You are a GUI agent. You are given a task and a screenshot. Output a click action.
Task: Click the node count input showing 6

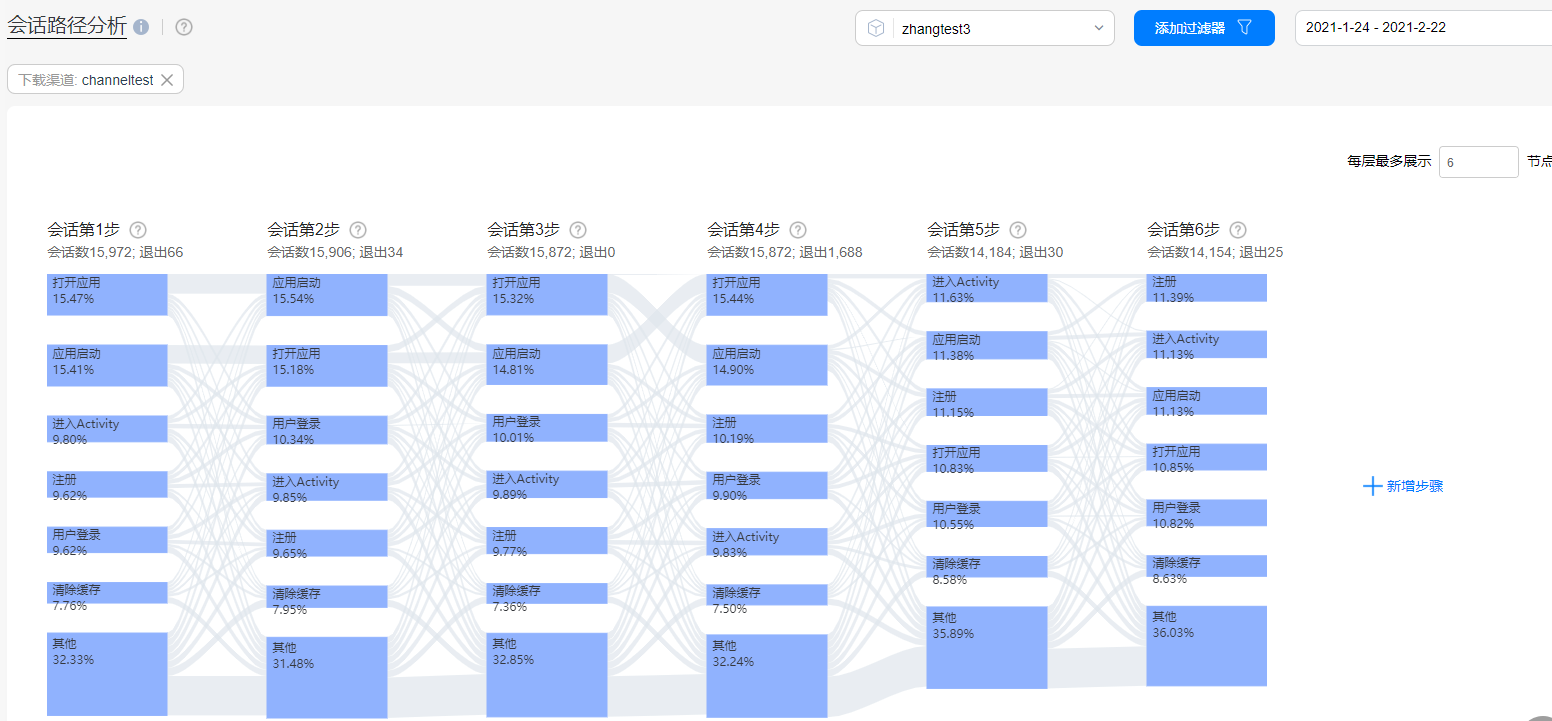pos(1478,161)
